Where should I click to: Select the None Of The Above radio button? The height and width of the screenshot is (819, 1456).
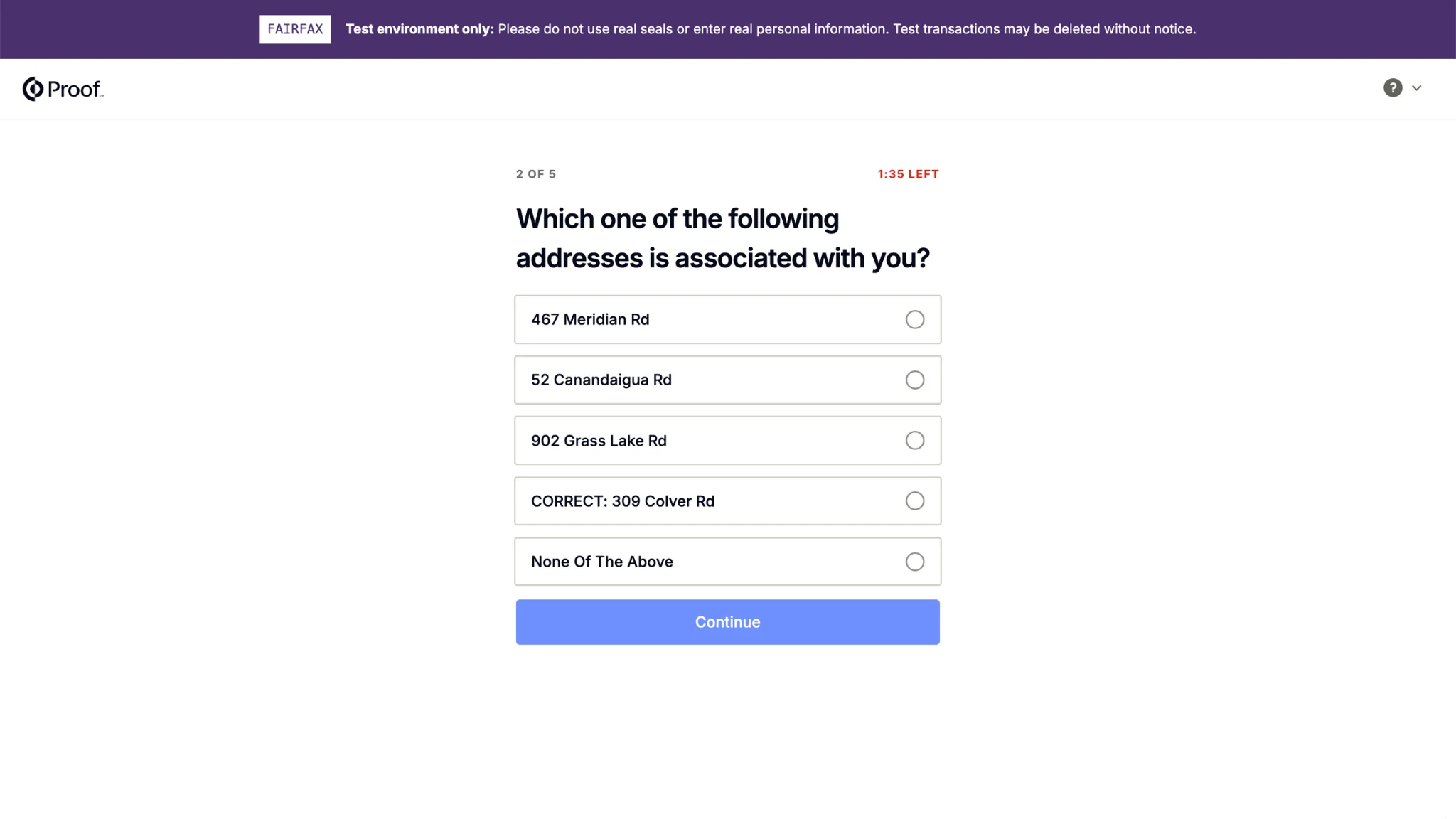click(914, 562)
